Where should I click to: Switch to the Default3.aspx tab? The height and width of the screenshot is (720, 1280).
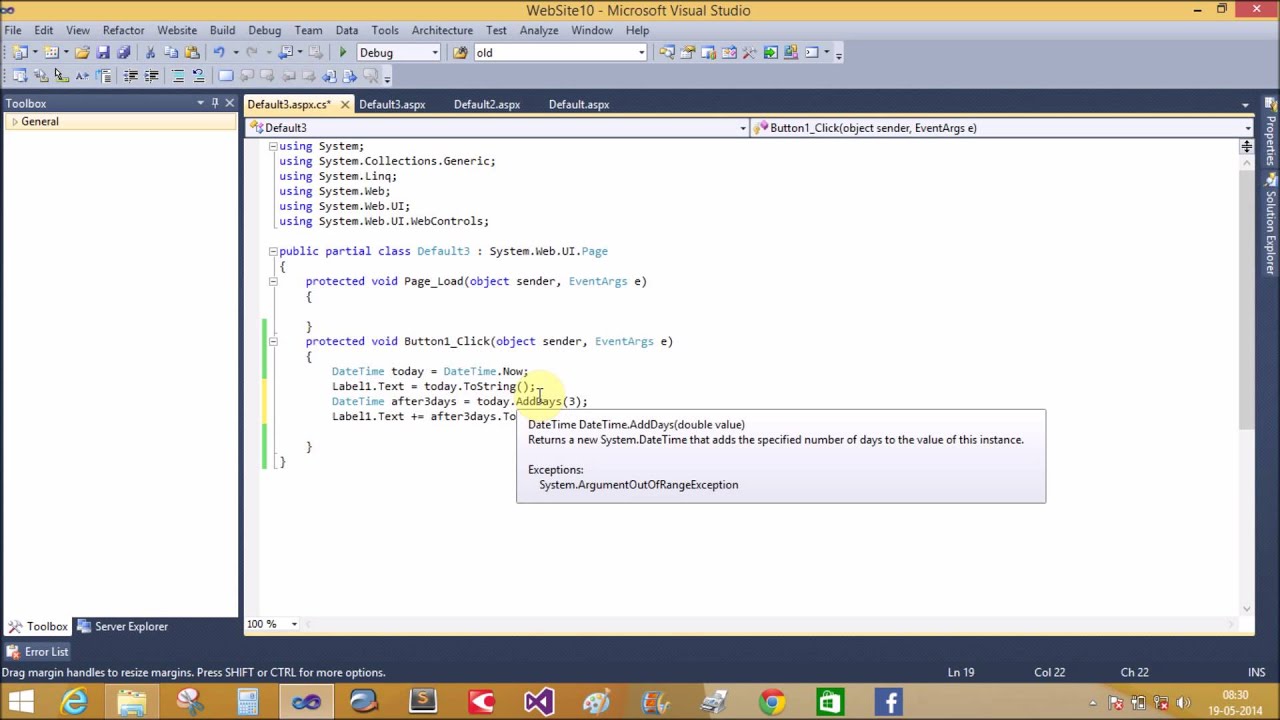392,104
